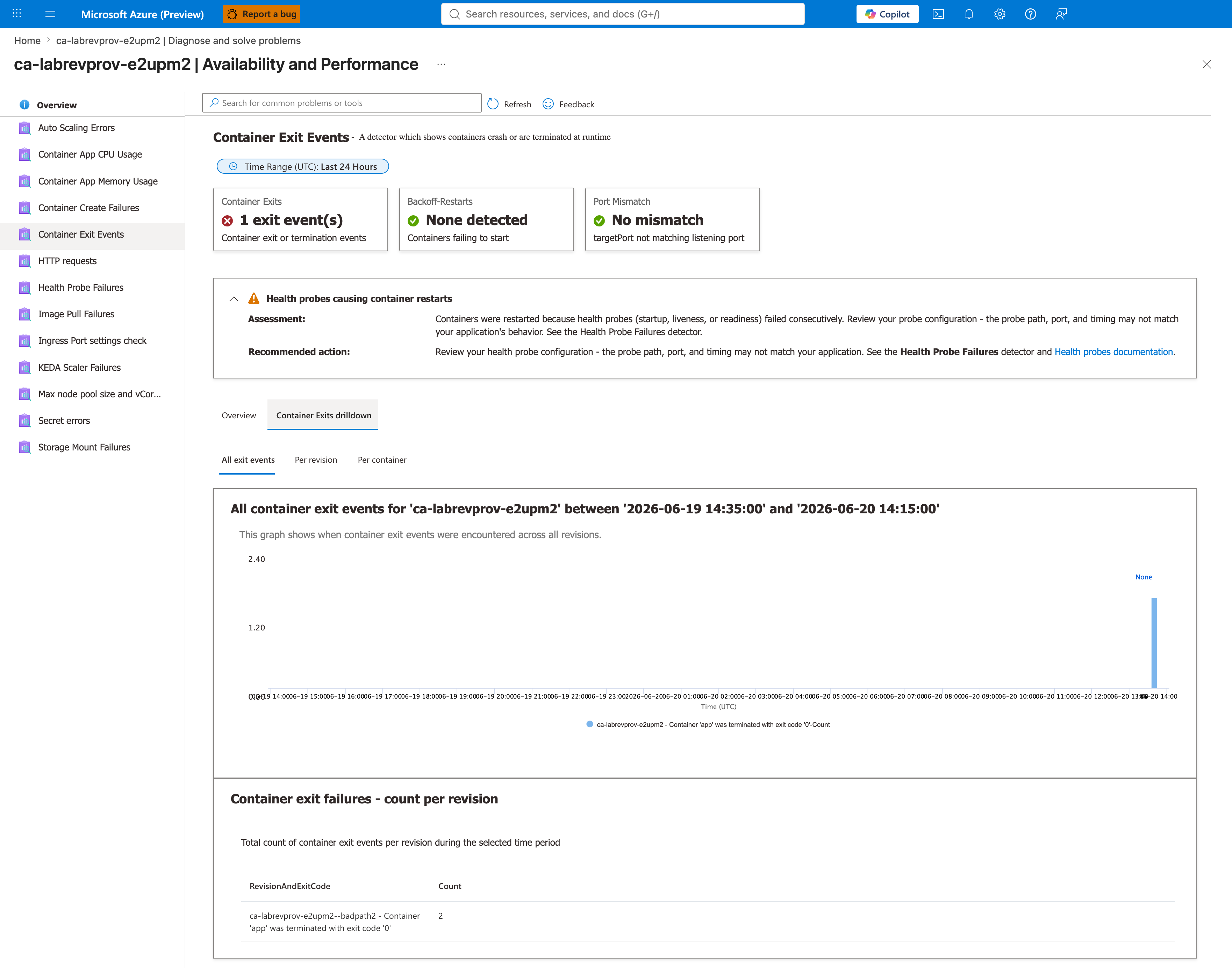The width and height of the screenshot is (1232, 968).
Task: Open the ellipsis more options next to title
Action: 441,65
